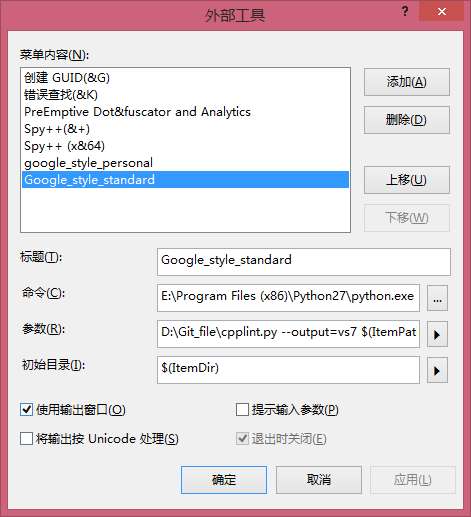Image resolution: width=471 pixels, height=517 pixels.
Task: Enable 将输出按 Unicode 处理 checkbox
Action: pos(26,439)
